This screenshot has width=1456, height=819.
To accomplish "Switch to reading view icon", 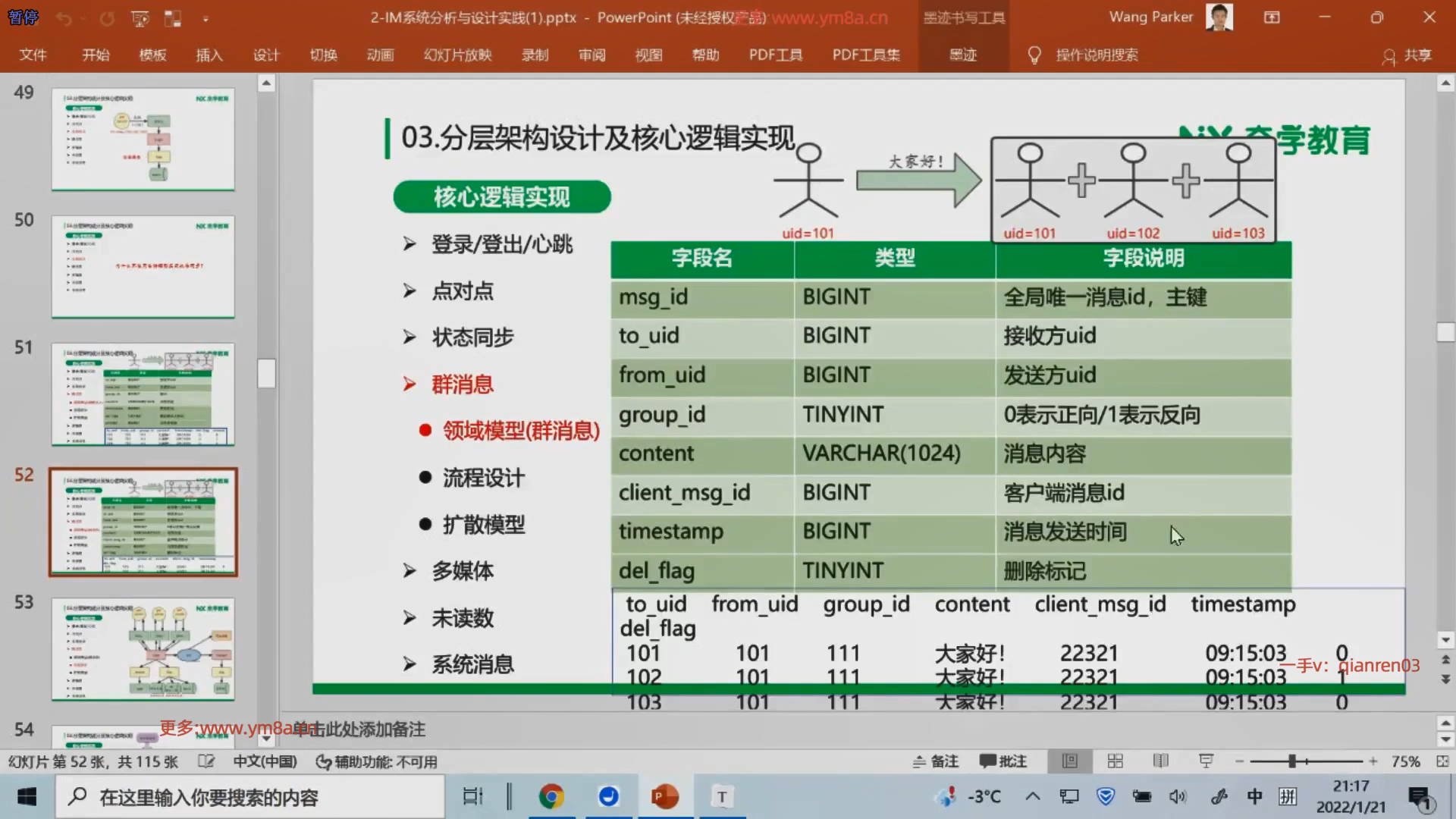I will 1160,761.
